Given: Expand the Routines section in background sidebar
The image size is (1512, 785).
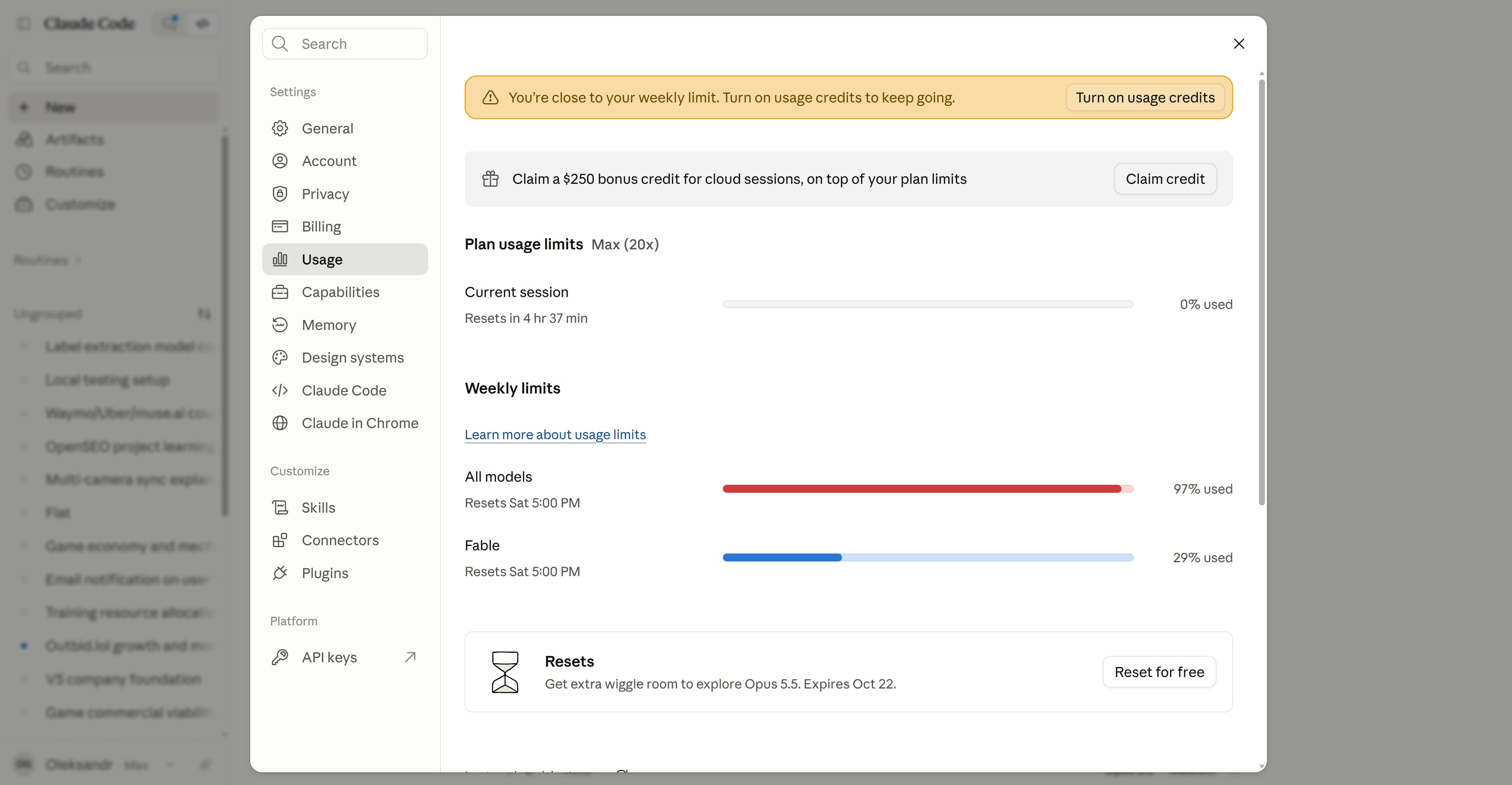Looking at the screenshot, I should [48, 260].
